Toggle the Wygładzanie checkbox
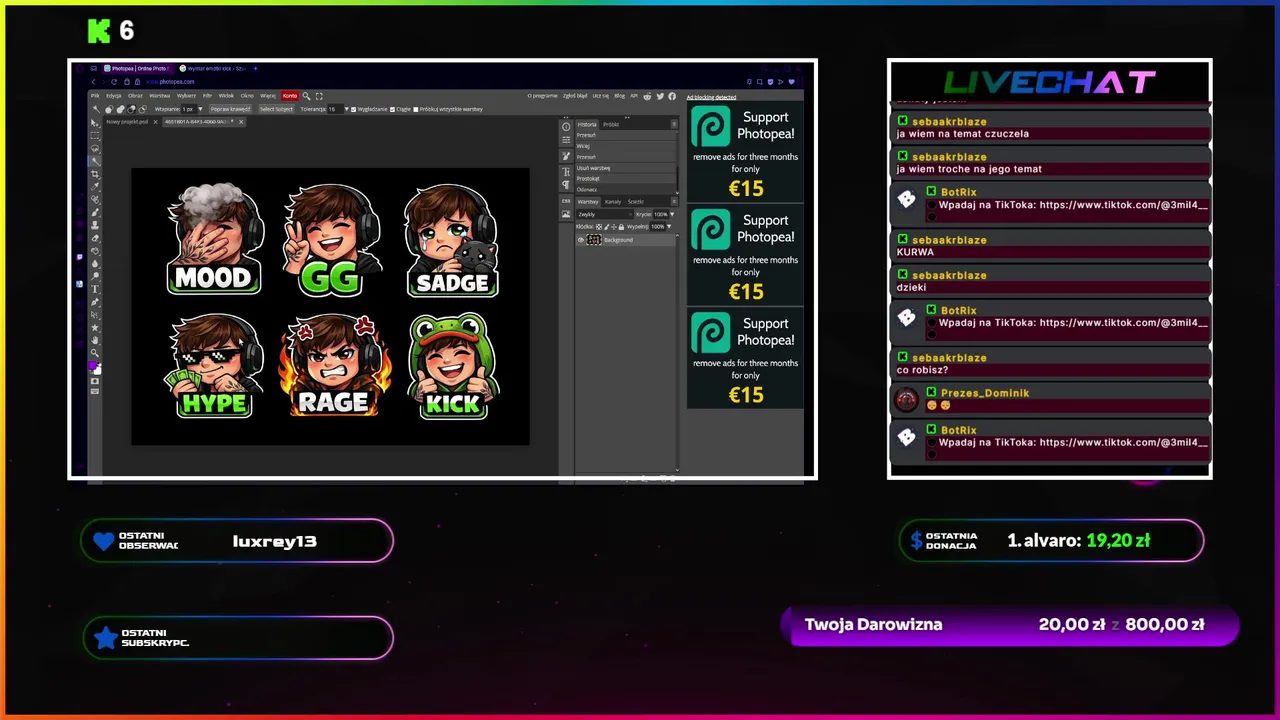Image resolution: width=1280 pixels, height=720 pixels. click(354, 109)
